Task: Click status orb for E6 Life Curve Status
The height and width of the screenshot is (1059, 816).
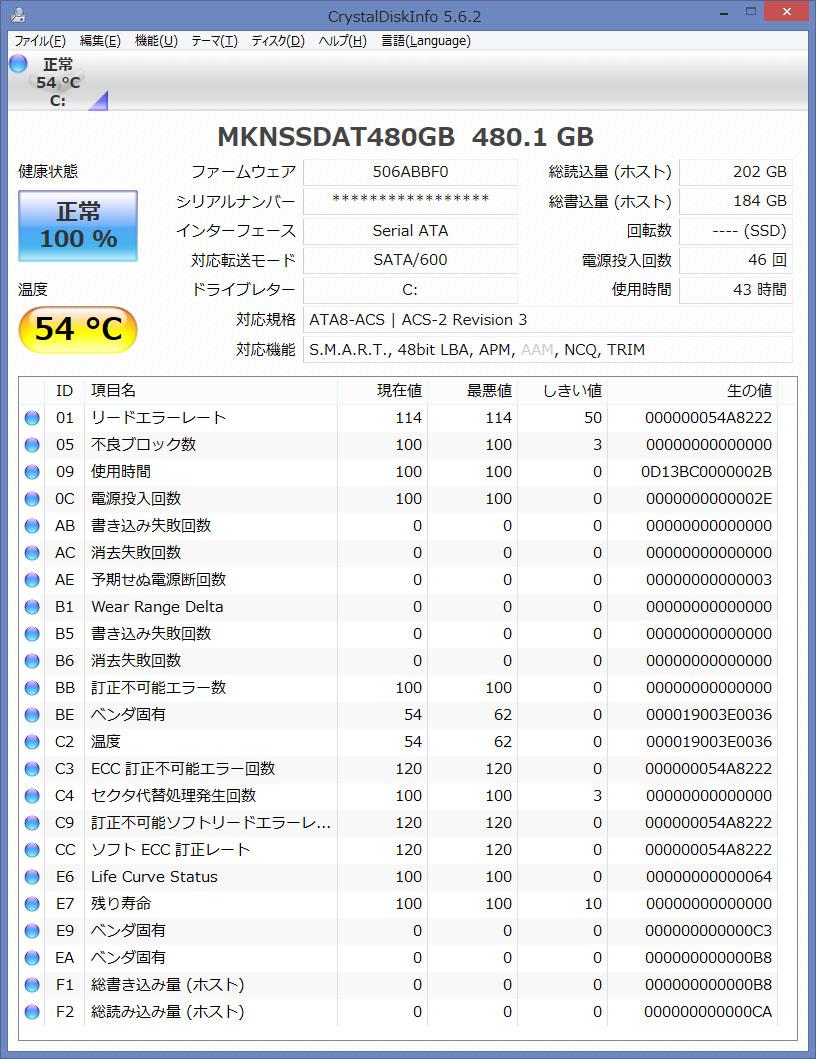Action: [32, 877]
